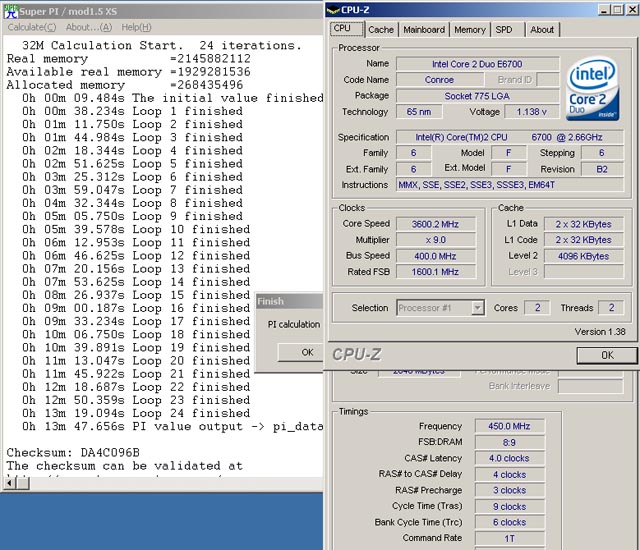The width and height of the screenshot is (640, 550).
Task: Click the Bus Speed value 400.0 MHz
Action: pyautogui.click(x=436, y=256)
